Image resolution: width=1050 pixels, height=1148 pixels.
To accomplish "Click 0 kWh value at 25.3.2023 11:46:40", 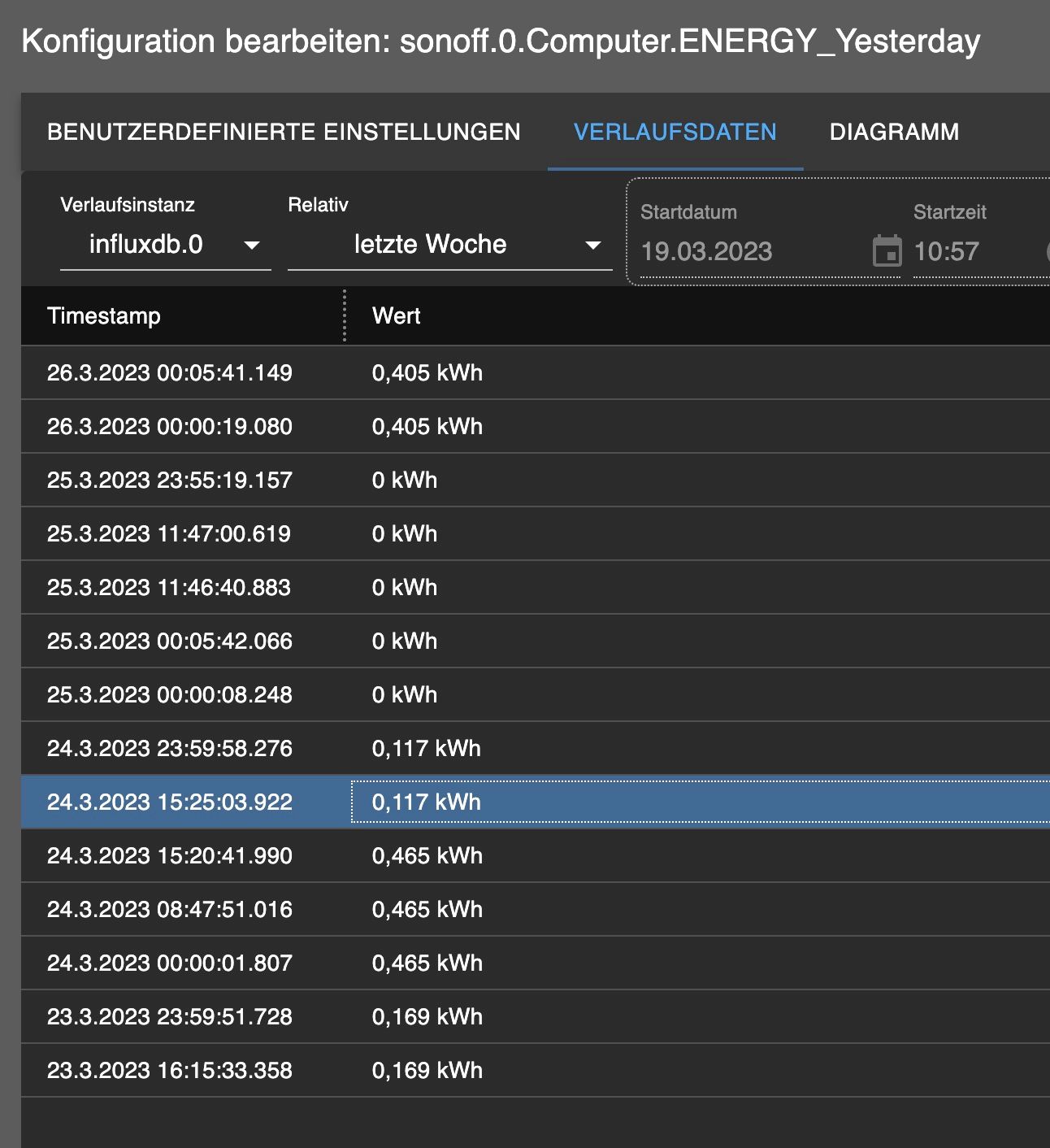I will tap(405, 587).
